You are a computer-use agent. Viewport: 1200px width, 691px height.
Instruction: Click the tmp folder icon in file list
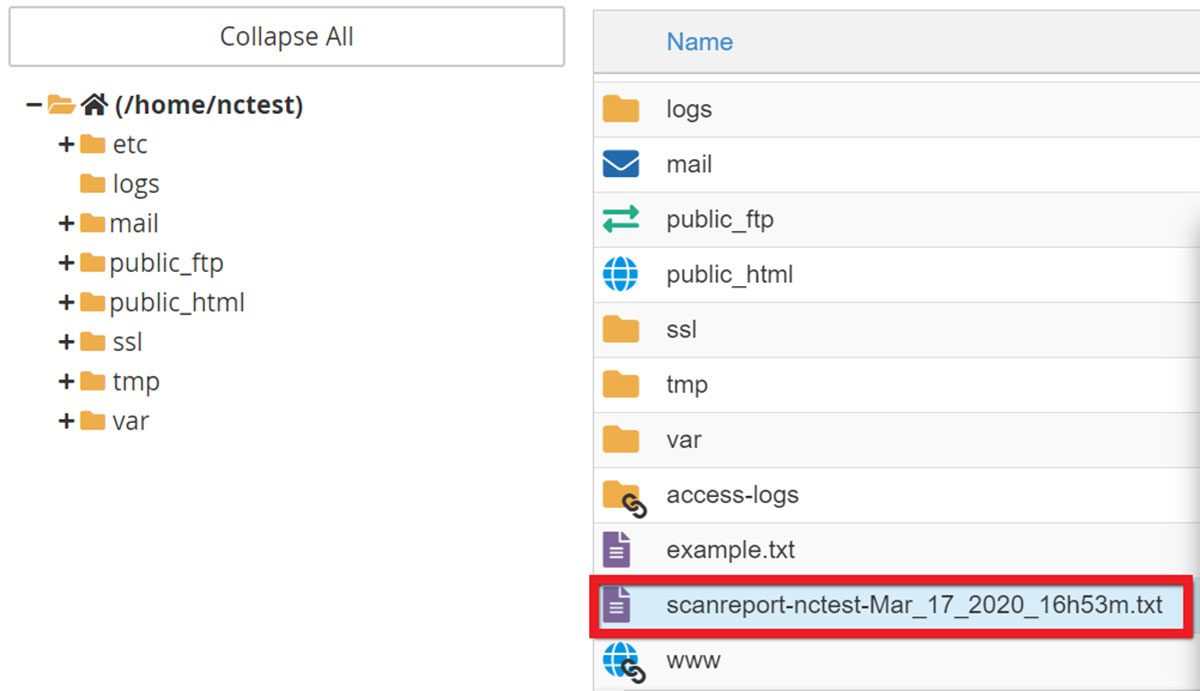[x=621, y=384]
